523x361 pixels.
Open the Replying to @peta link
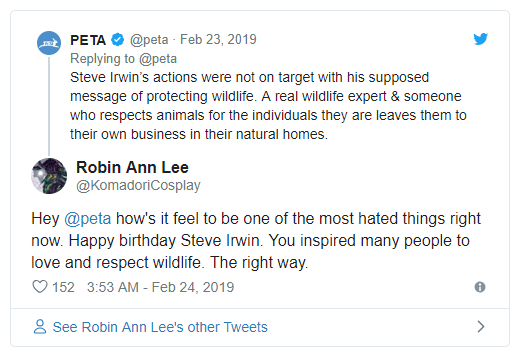123,59
